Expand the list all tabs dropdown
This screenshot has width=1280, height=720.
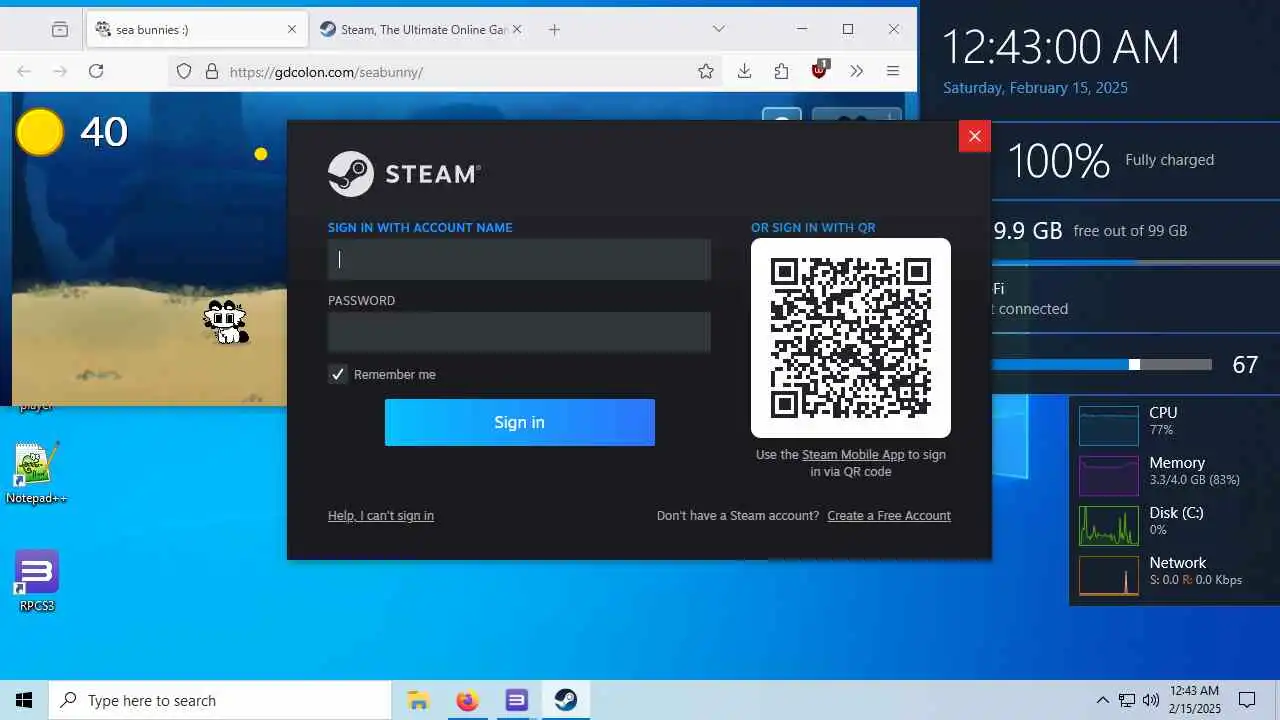(x=718, y=29)
